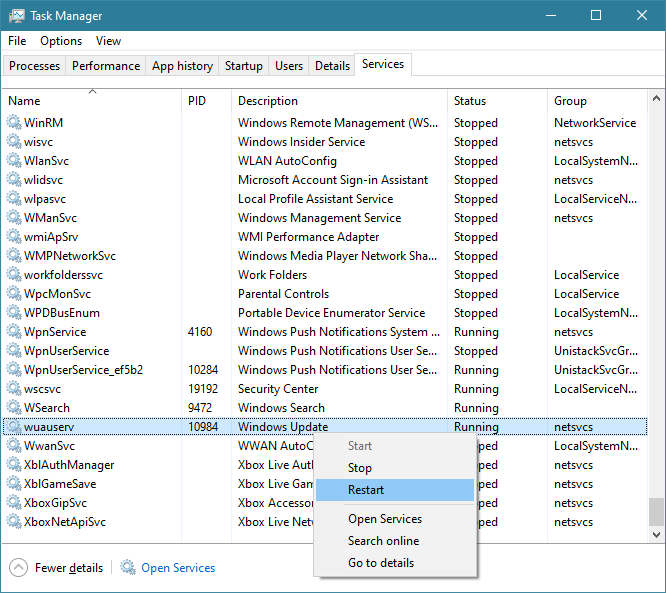Click the gear icon beside WManSvc
Viewport: 666px width, 593px height.
(x=14, y=218)
